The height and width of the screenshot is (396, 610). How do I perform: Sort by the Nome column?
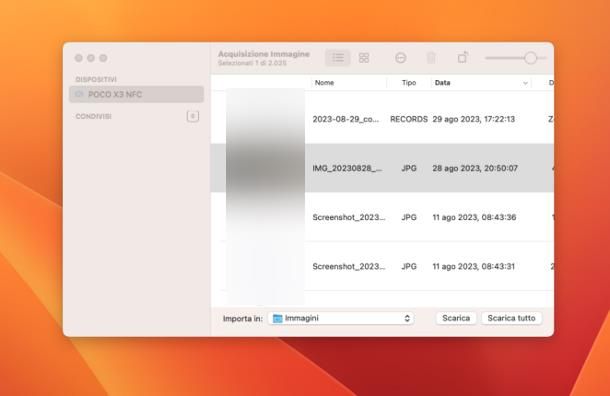(324, 82)
